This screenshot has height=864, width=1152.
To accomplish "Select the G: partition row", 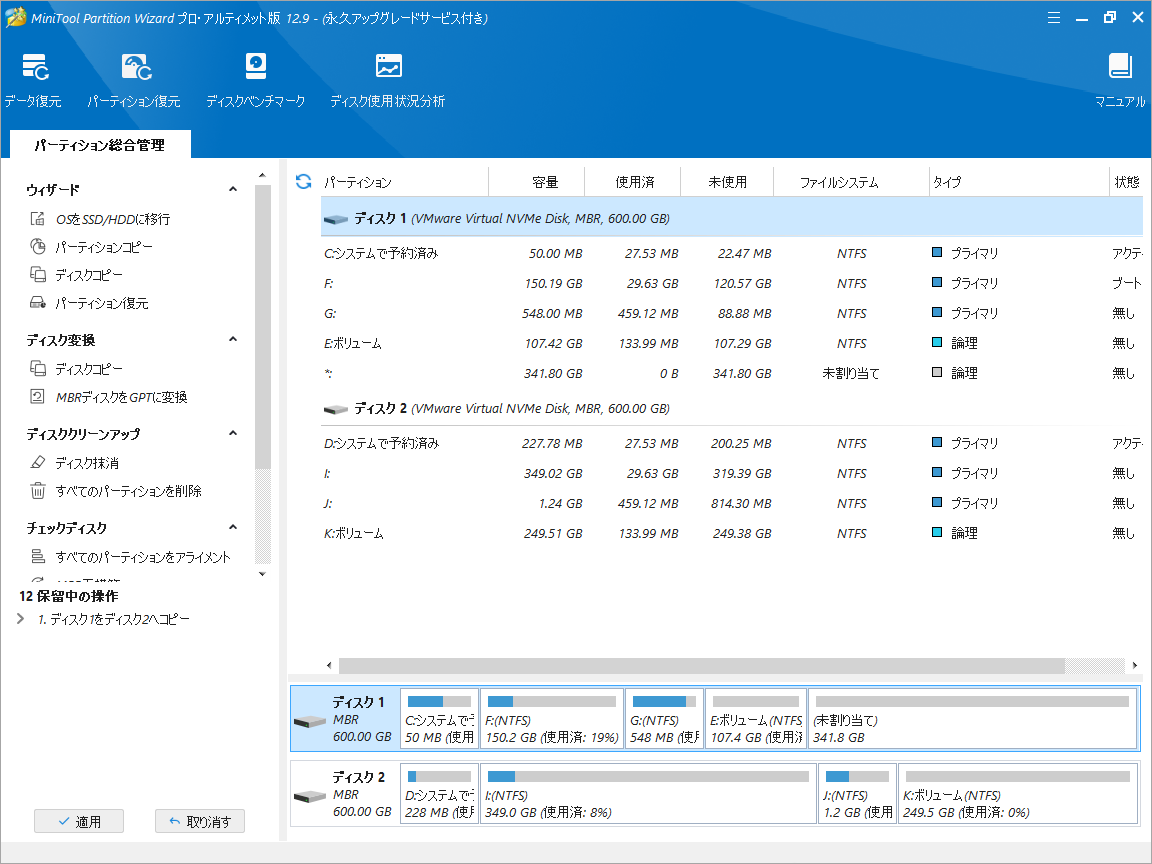I will pos(732,314).
